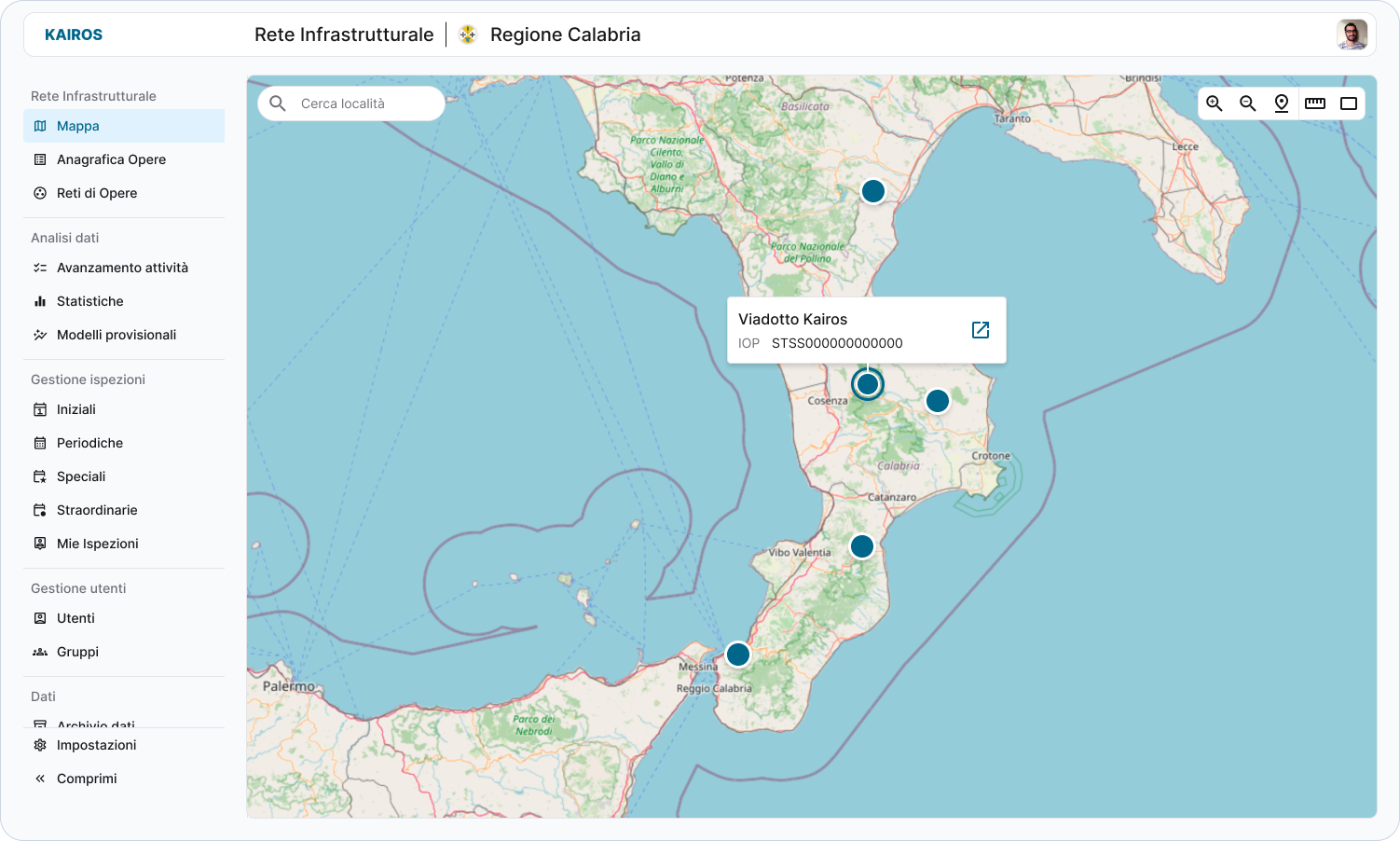Select Iniziali inspections
Screen dimensions: 1400x841
(124, 409)
